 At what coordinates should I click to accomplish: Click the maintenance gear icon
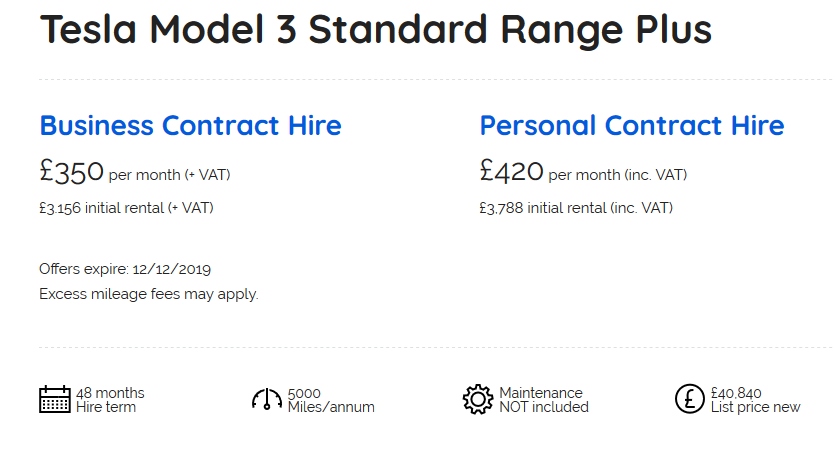coord(478,399)
